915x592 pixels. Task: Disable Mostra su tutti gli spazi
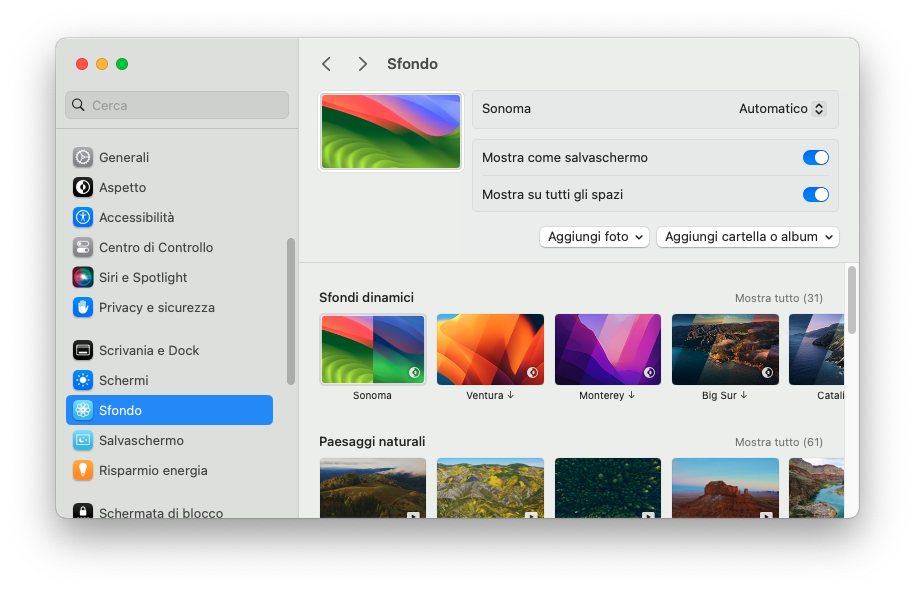point(815,194)
